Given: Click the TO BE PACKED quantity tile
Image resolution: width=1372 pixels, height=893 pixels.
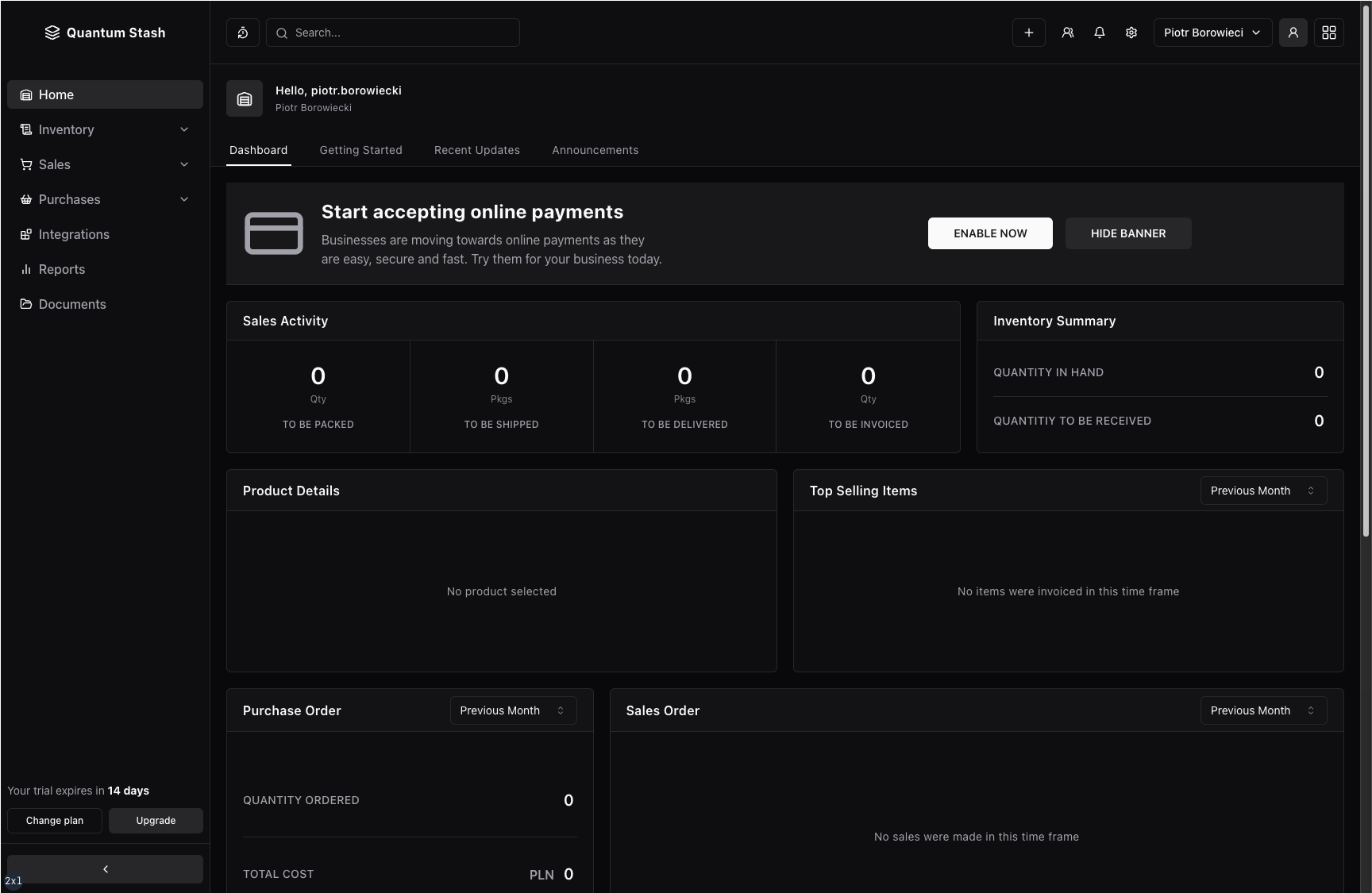Looking at the screenshot, I should pyautogui.click(x=318, y=397).
